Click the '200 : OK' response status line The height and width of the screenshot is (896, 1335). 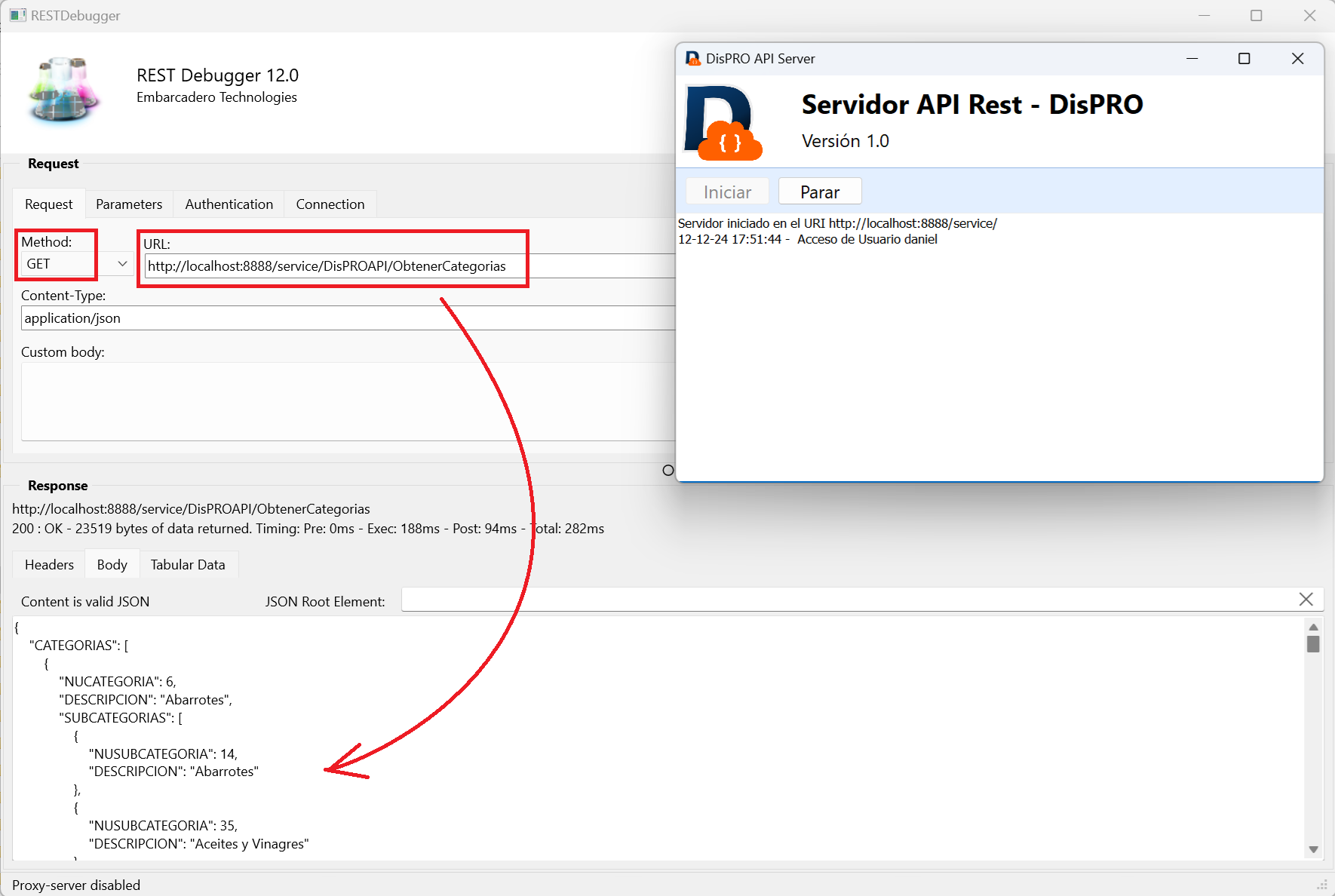tap(308, 529)
